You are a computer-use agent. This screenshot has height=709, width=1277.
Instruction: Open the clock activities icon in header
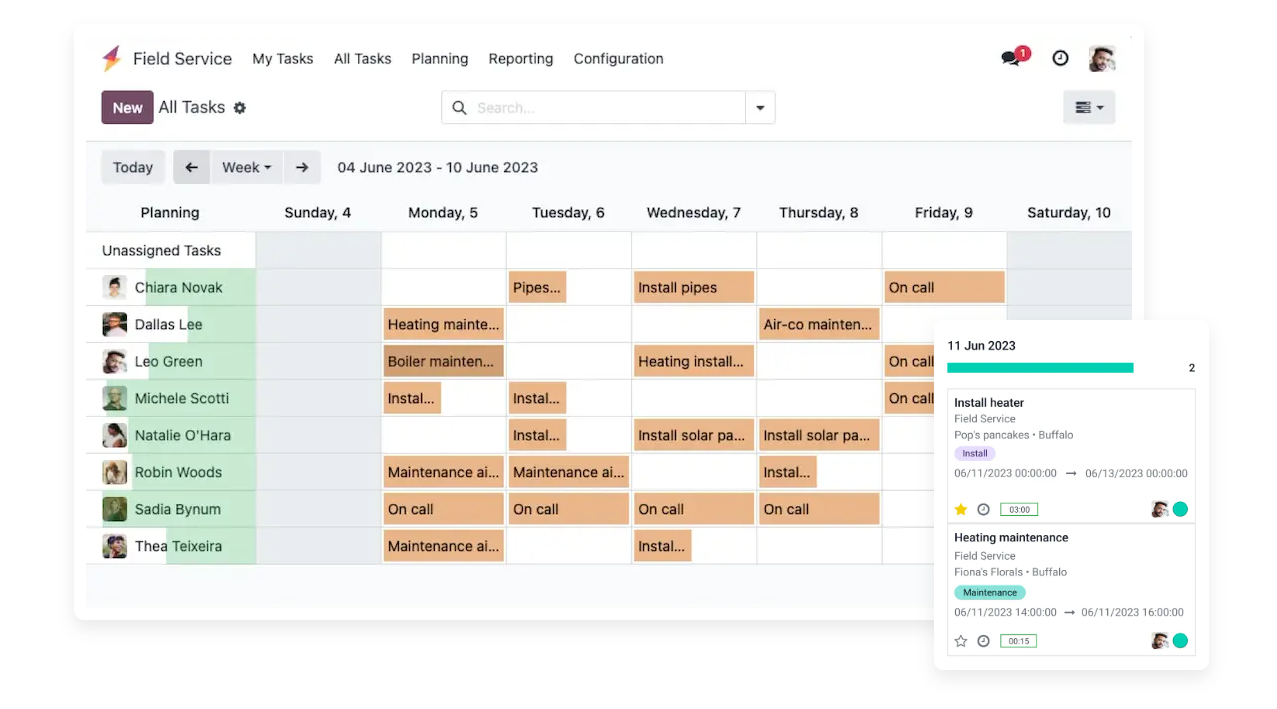pos(1060,58)
